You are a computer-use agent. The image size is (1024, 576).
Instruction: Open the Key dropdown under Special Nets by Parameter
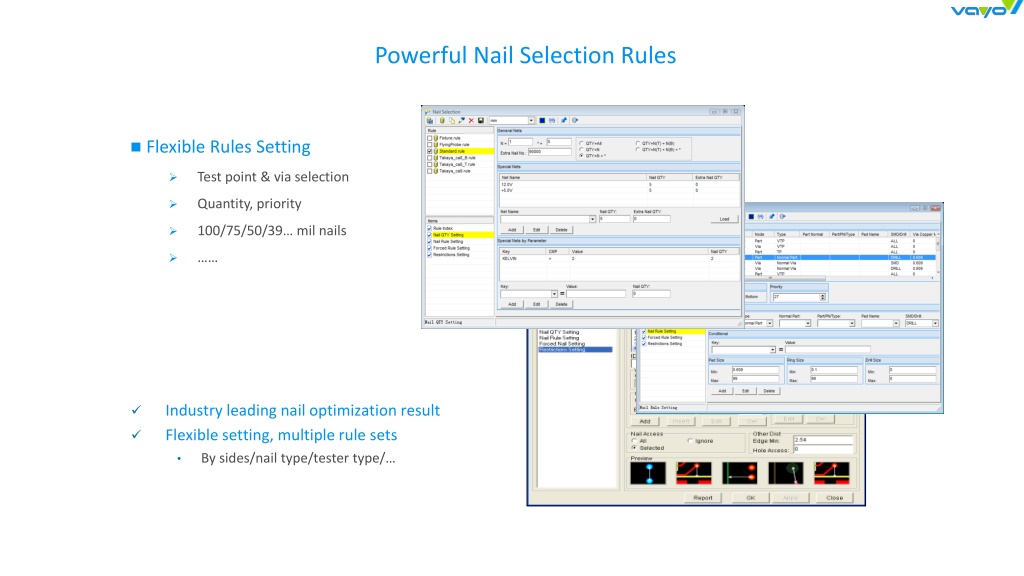point(554,295)
